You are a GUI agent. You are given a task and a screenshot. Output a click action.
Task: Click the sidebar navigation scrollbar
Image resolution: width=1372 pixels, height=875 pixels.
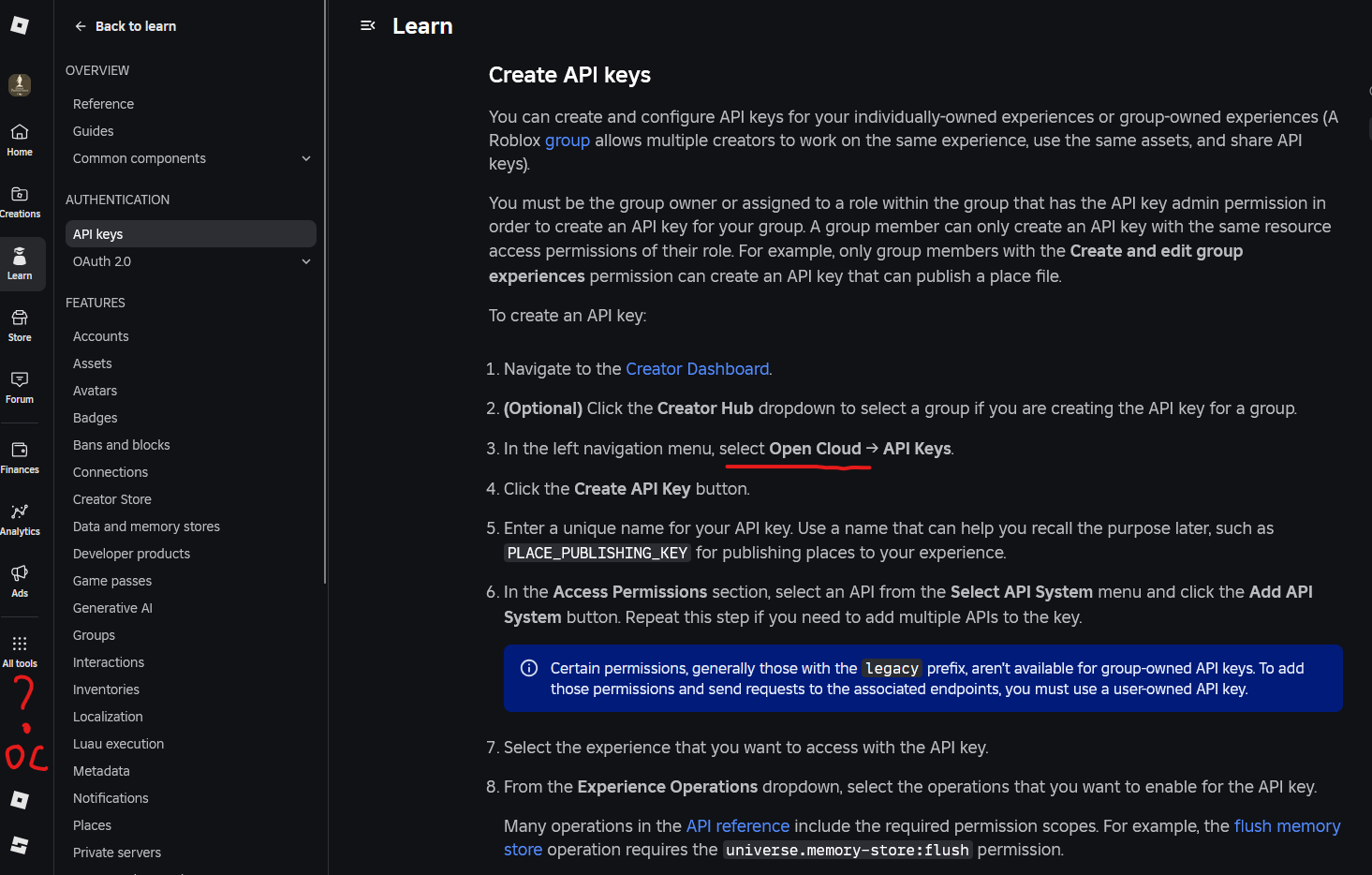pyautogui.click(x=325, y=290)
